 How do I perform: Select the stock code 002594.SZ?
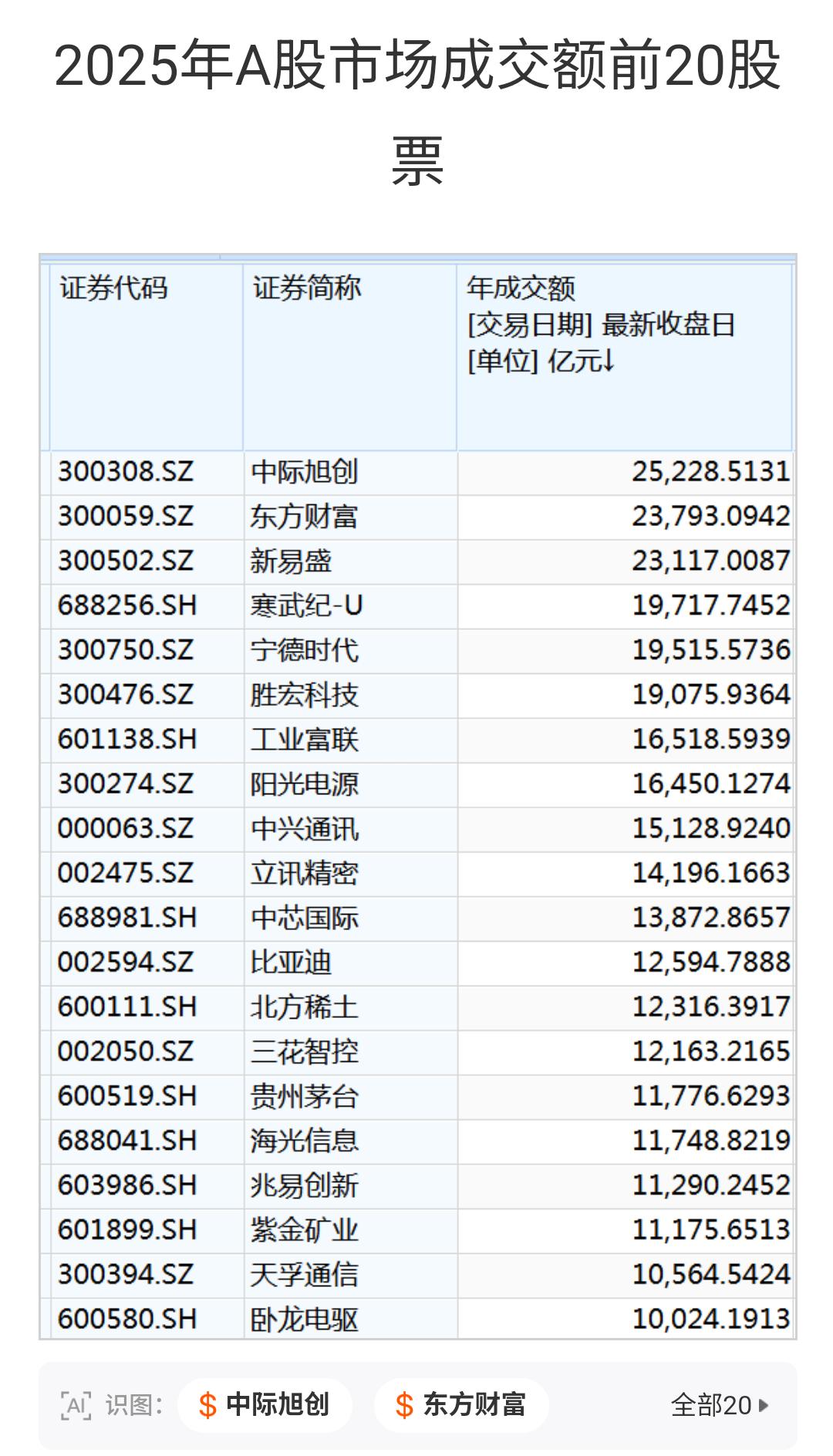[126, 962]
